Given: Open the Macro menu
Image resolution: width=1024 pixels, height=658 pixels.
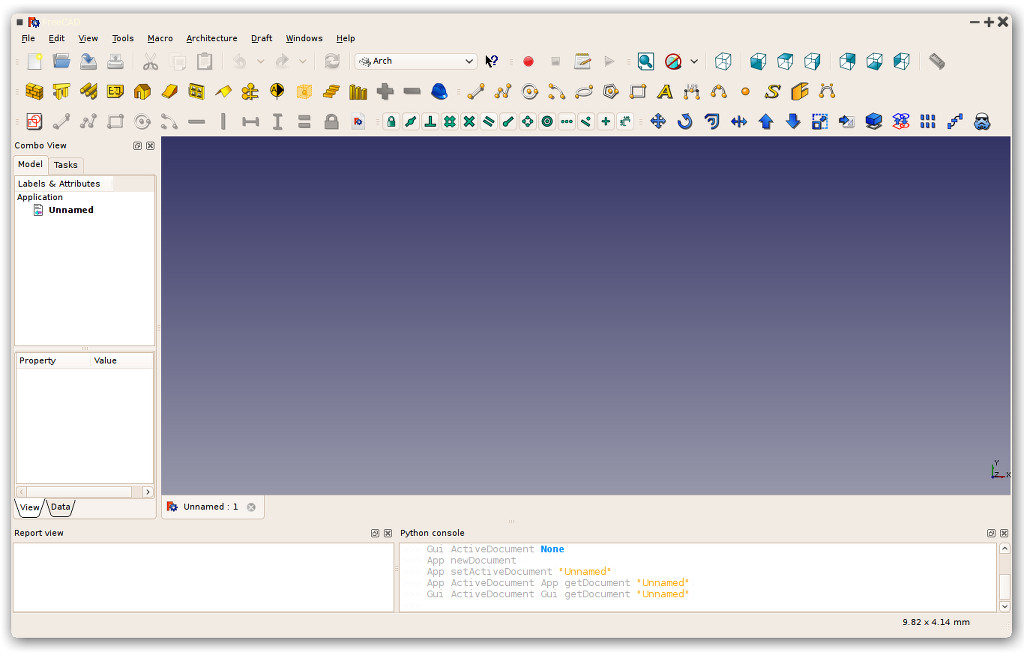Looking at the screenshot, I should coord(160,38).
